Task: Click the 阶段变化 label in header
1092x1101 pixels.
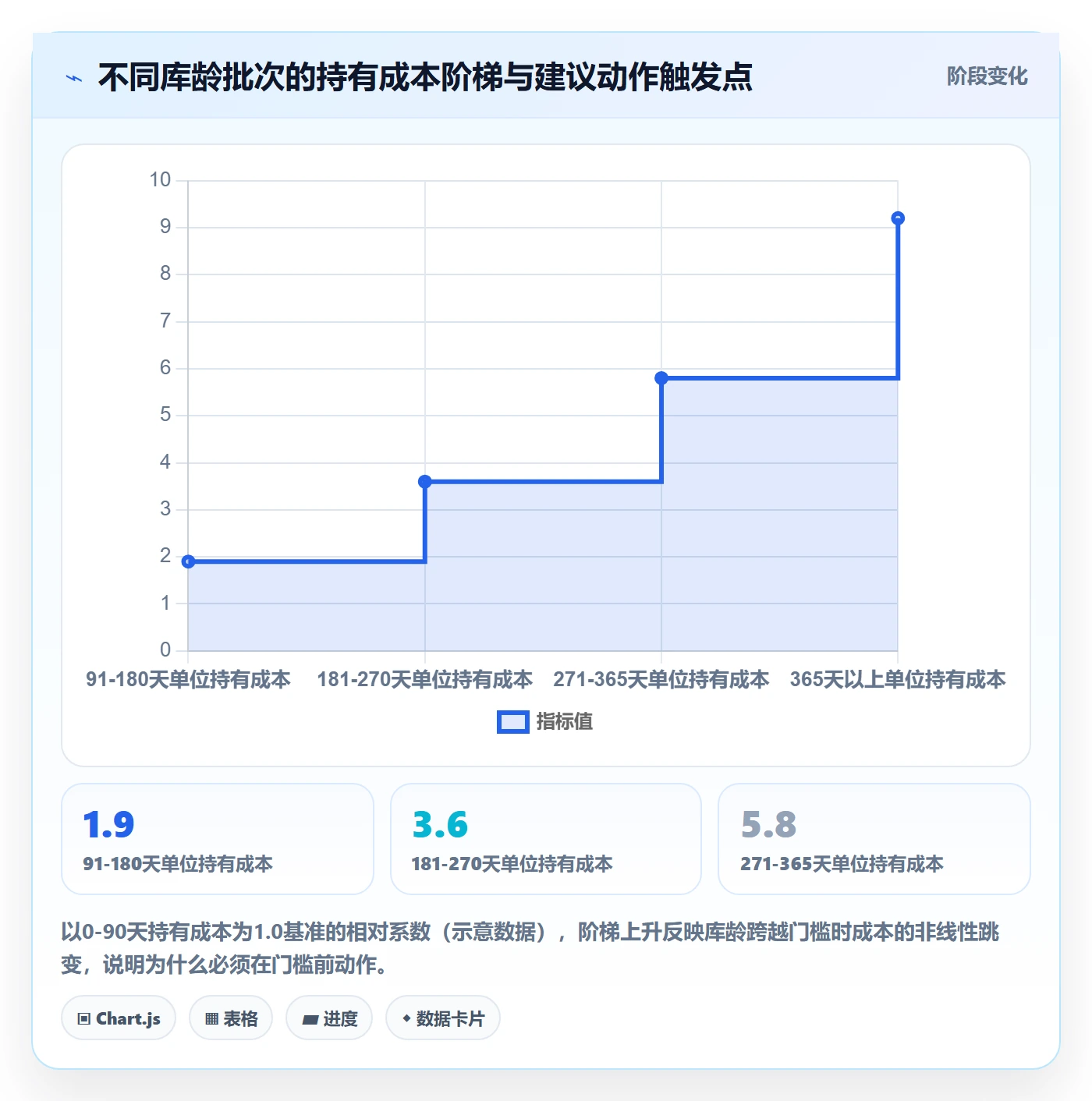Action: (987, 76)
